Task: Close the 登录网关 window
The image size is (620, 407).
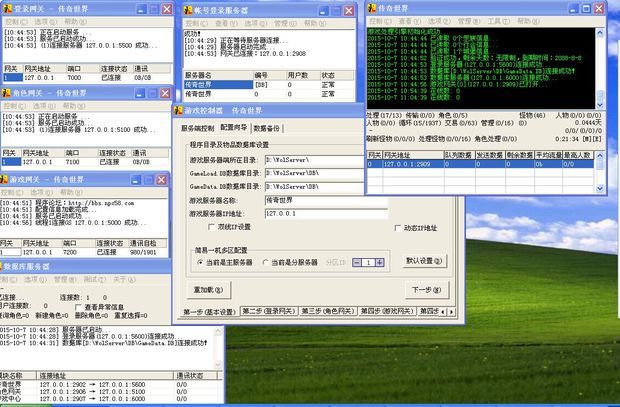Action: coord(167,9)
